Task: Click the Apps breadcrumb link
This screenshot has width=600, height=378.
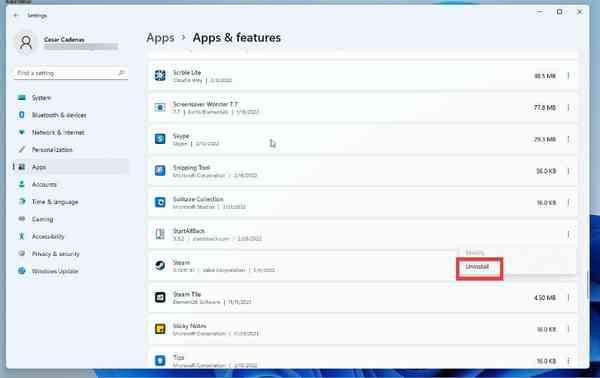Action: point(160,38)
